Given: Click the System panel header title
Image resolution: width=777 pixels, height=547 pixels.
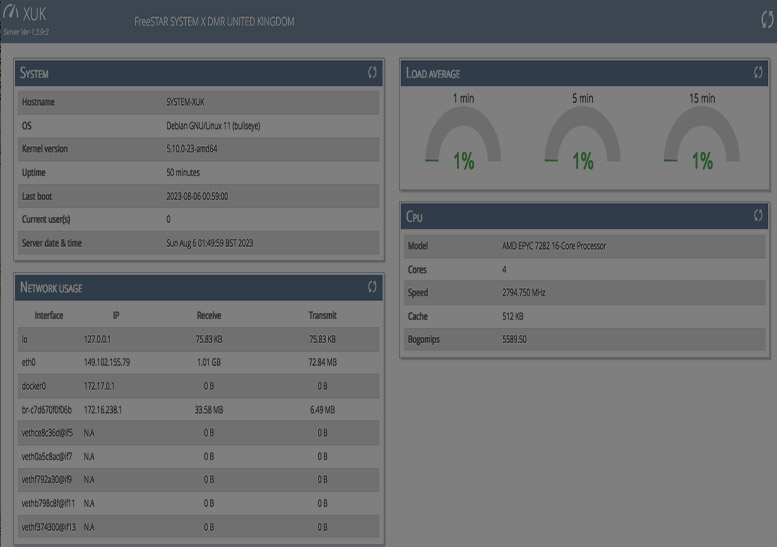Looking at the screenshot, I should click(x=35, y=74).
